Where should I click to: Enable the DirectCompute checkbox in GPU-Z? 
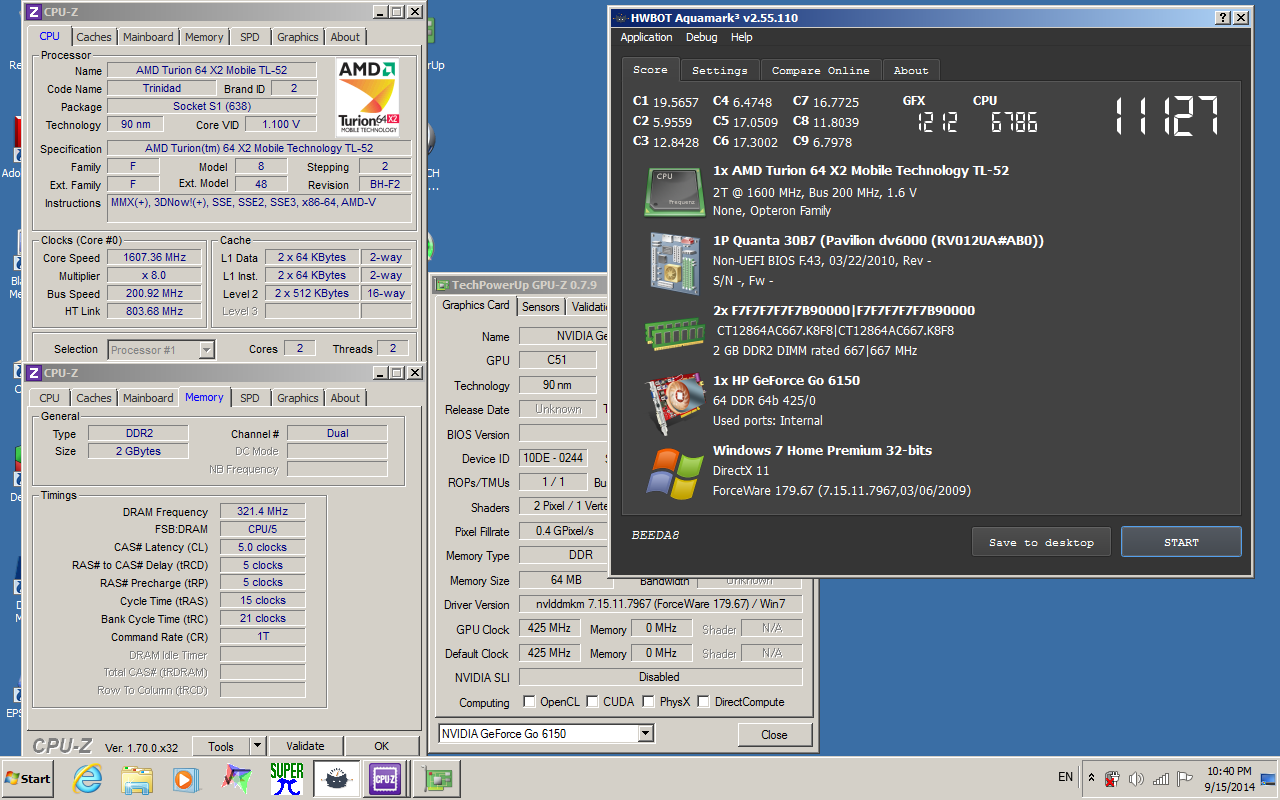[x=703, y=702]
